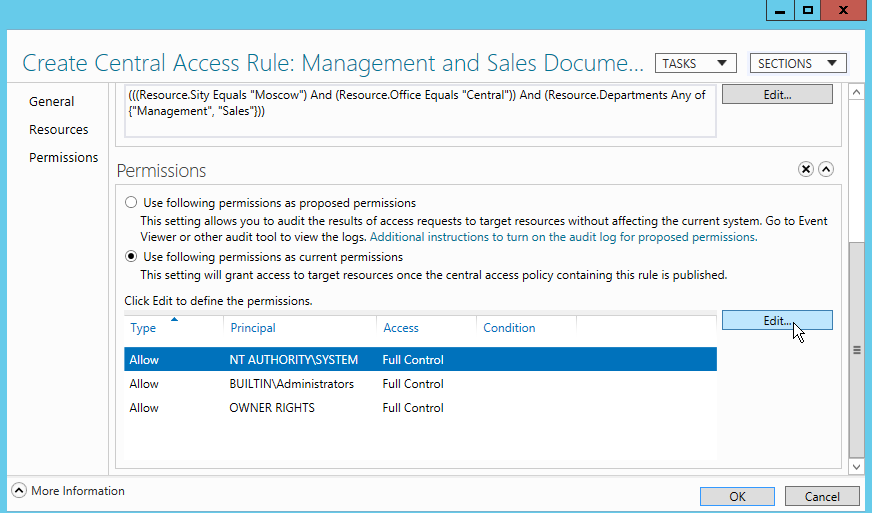
Task: Select current permissions radio button
Action: 131,256
